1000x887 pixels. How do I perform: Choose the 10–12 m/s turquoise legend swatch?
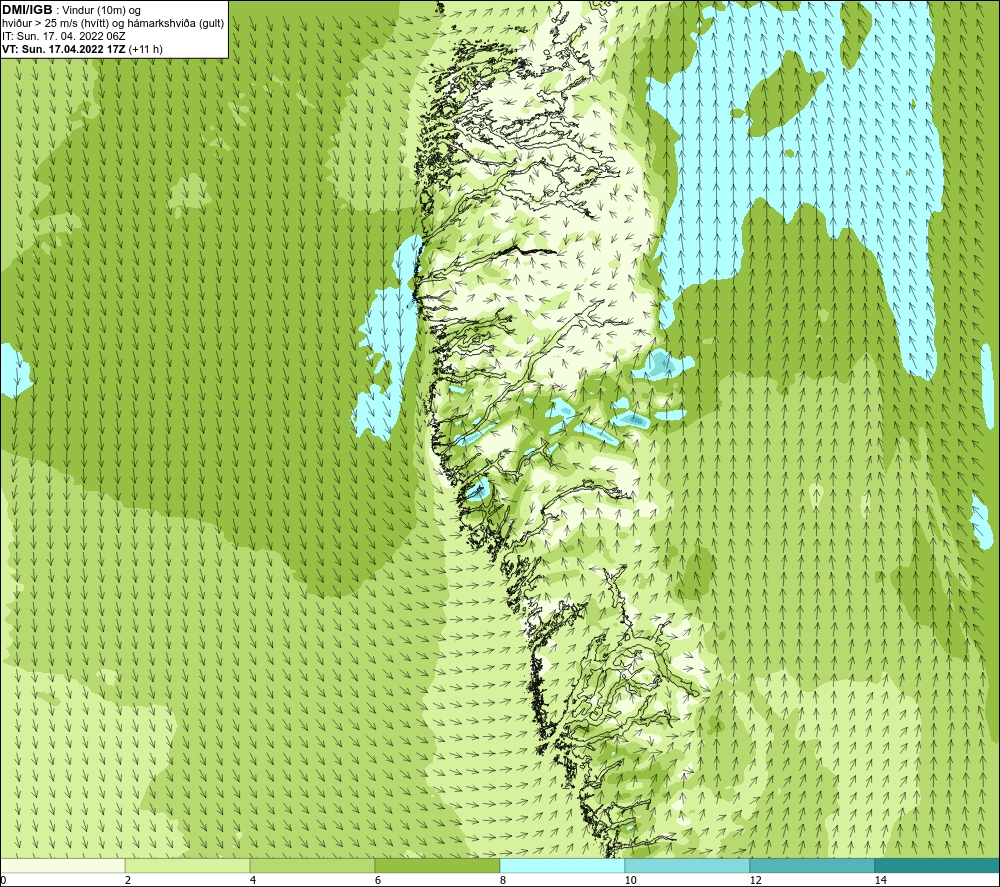coord(688,866)
